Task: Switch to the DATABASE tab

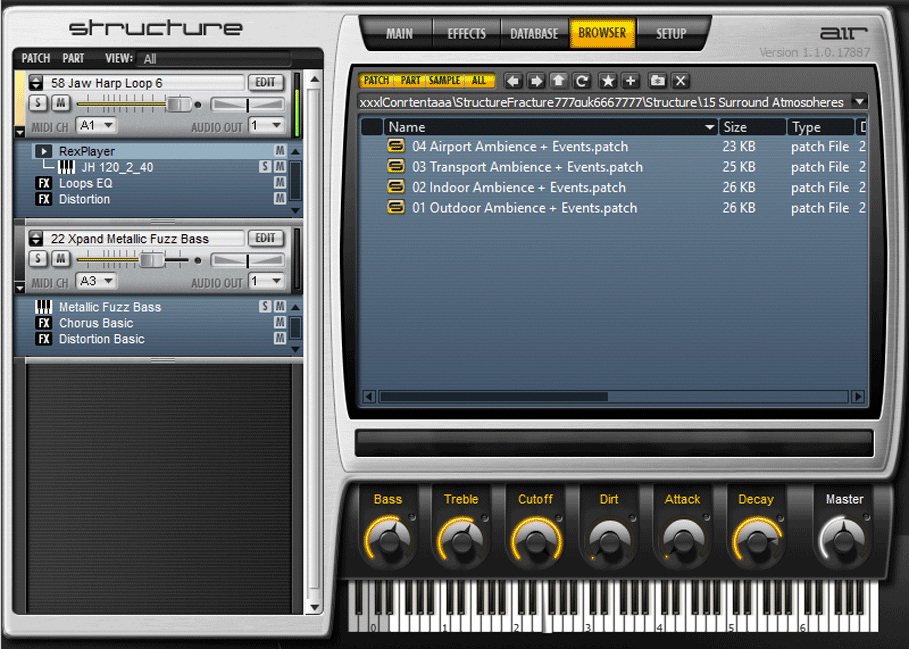Action: click(533, 33)
